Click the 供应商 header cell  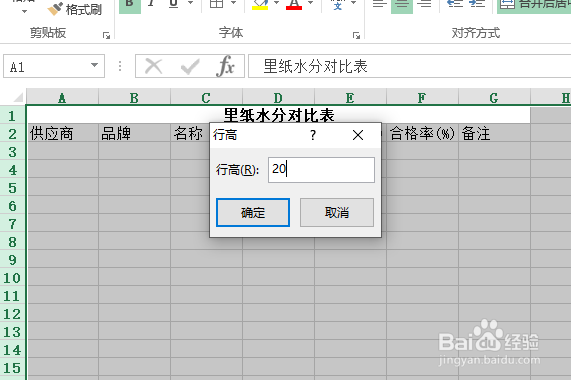point(63,133)
